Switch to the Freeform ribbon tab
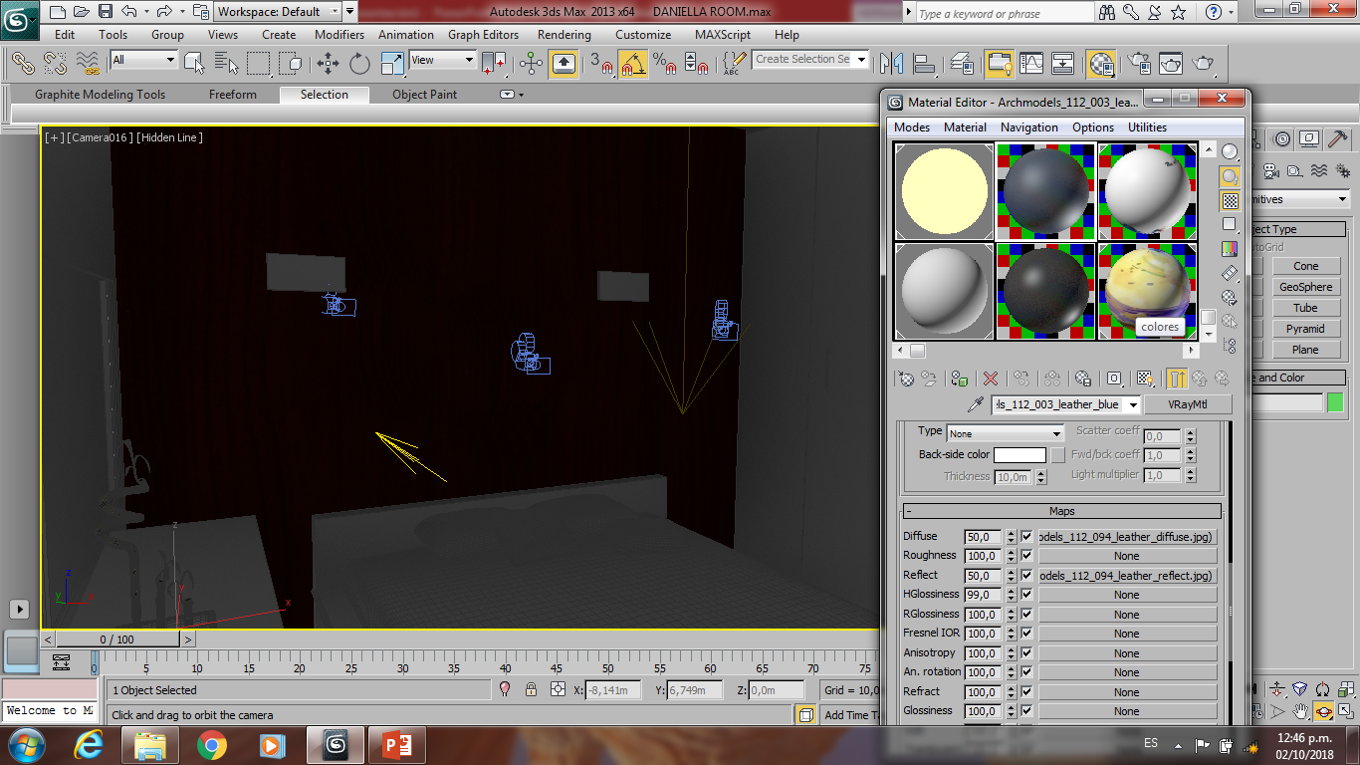Screen dimensions: 1360x765 (x=233, y=95)
